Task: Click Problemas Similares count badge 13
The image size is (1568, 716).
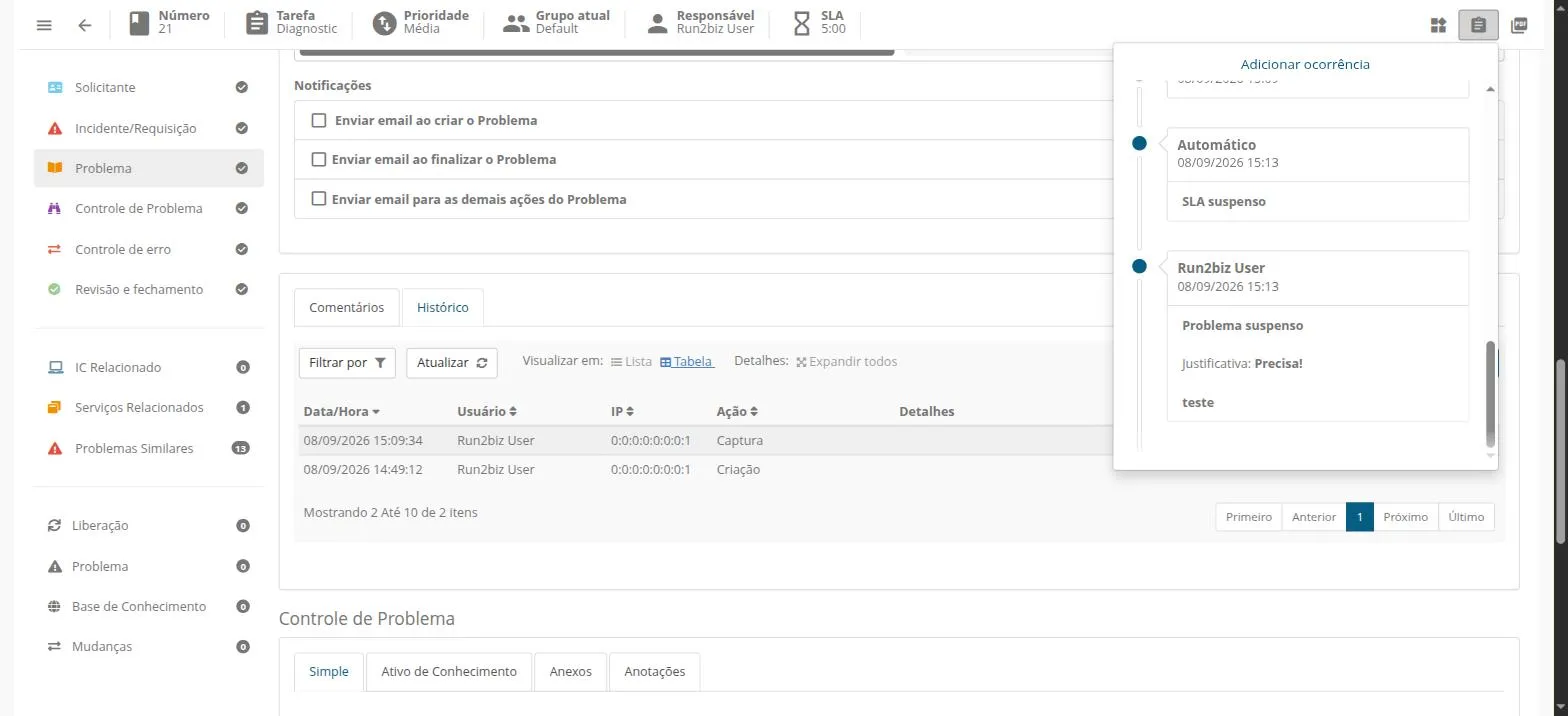Action: 241,448
